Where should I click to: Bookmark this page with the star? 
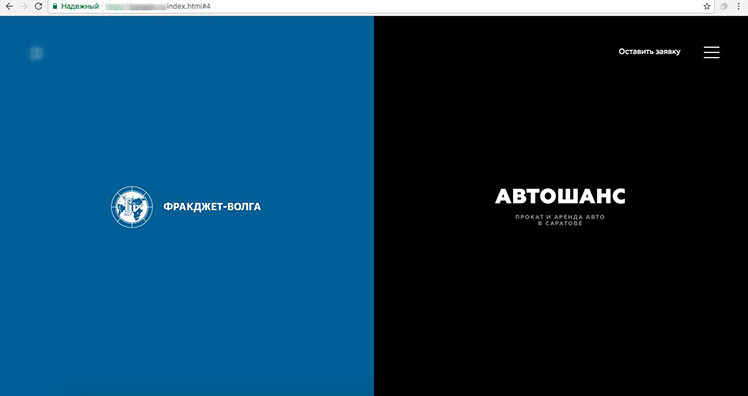coord(707,7)
